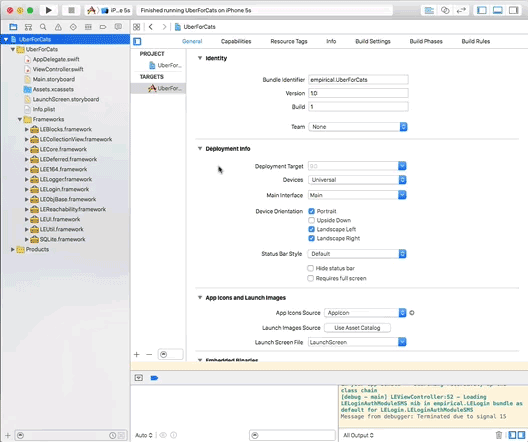Viewport: 528px width, 442px height.
Task: Enable Upside Down orientation checkbox
Action: tap(311, 220)
